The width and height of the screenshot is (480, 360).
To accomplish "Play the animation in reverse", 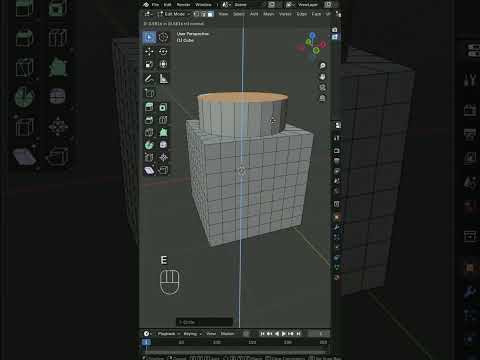I will coord(277,334).
